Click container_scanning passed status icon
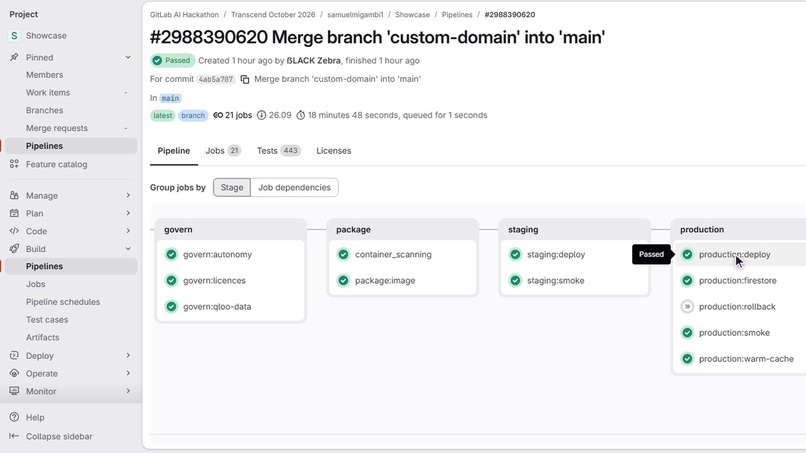 343,255
